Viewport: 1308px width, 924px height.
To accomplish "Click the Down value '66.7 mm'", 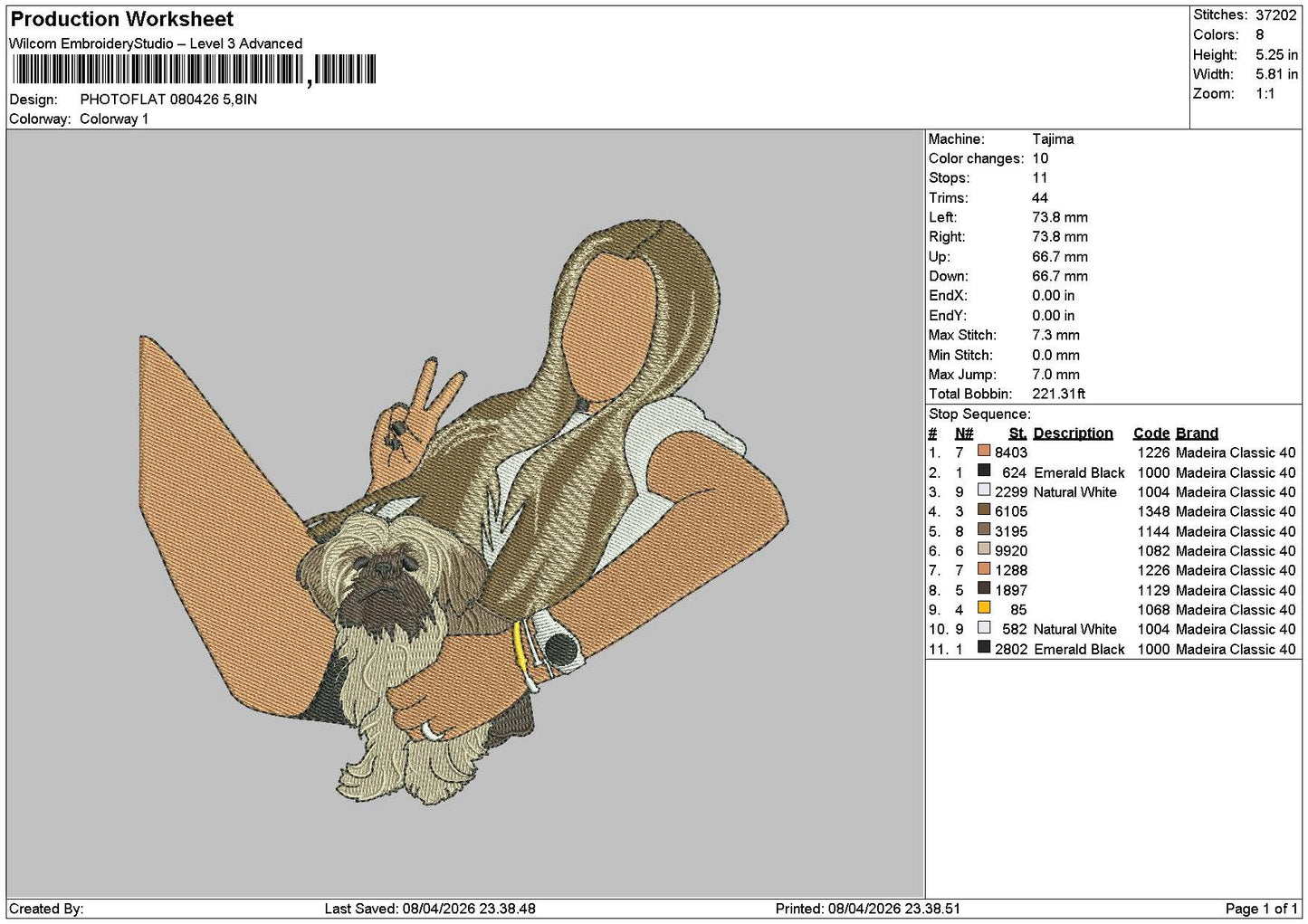I will click(1060, 276).
